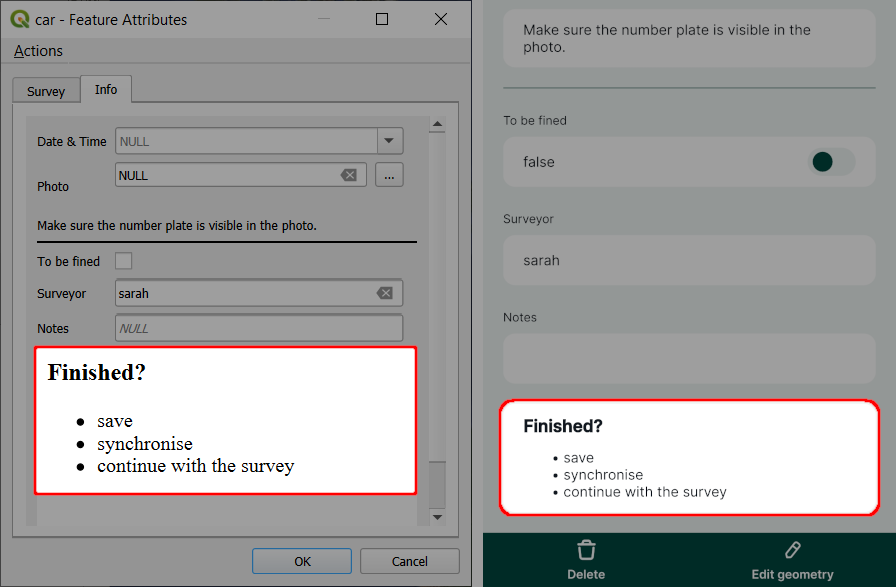Select the Info tab

(105, 89)
